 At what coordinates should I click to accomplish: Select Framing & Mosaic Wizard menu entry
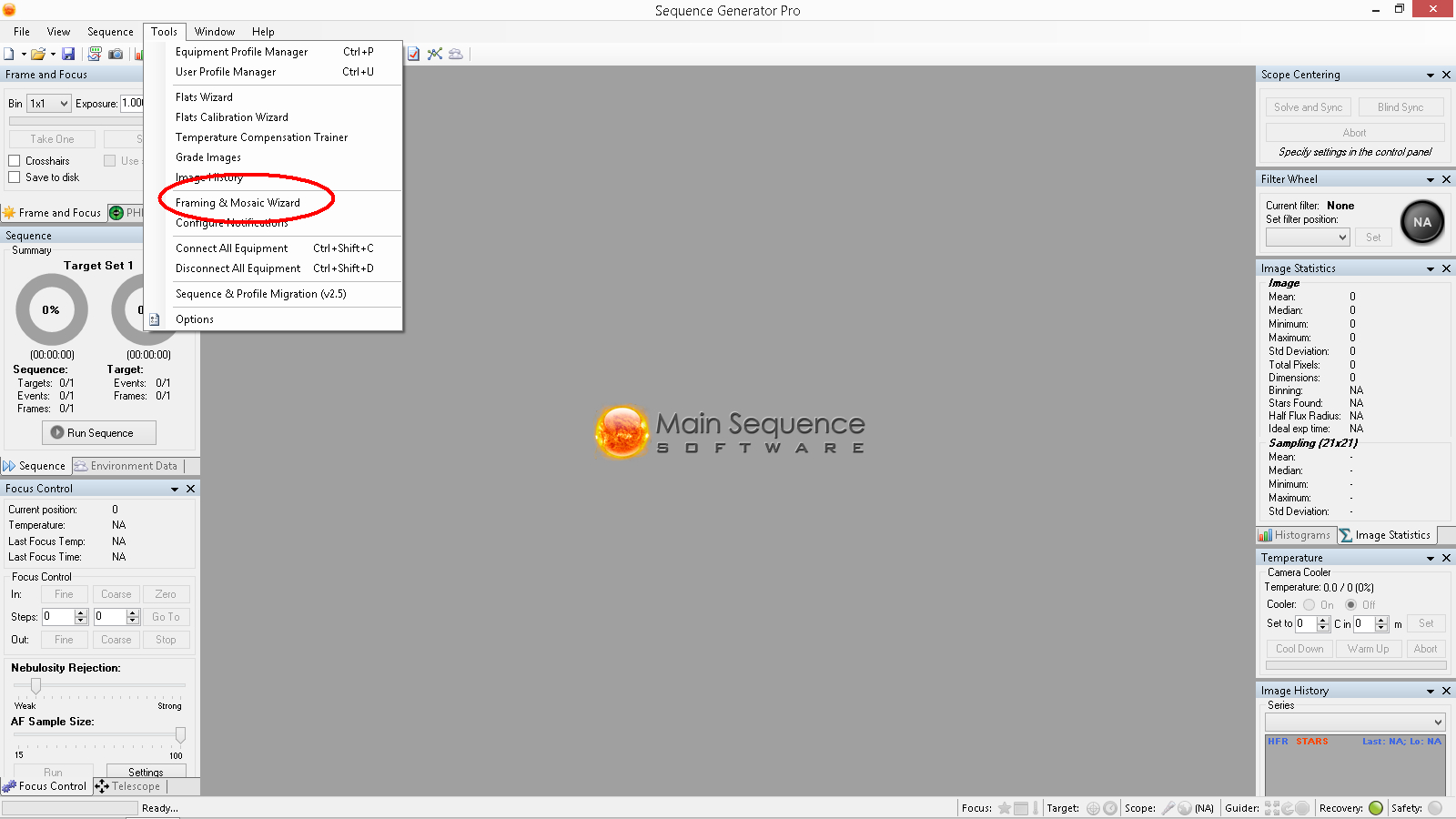tap(238, 203)
